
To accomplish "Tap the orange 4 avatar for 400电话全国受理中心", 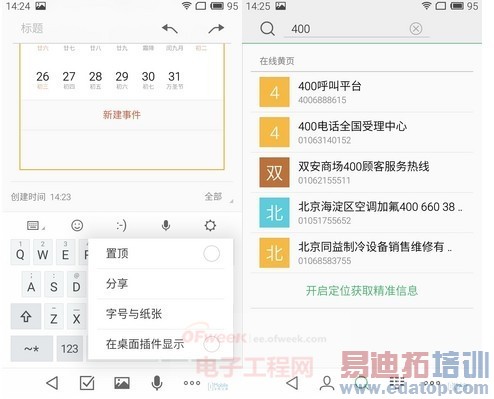I will [x=274, y=132].
